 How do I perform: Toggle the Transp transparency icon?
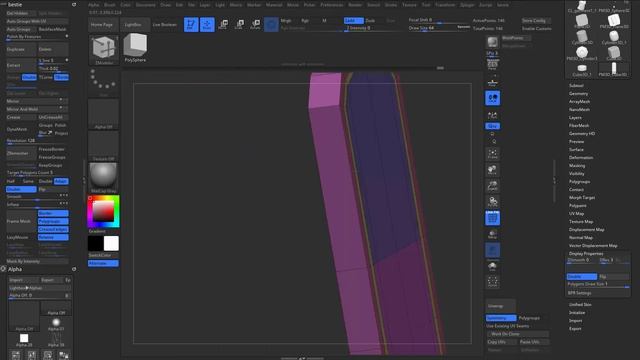(x=493, y=234)
